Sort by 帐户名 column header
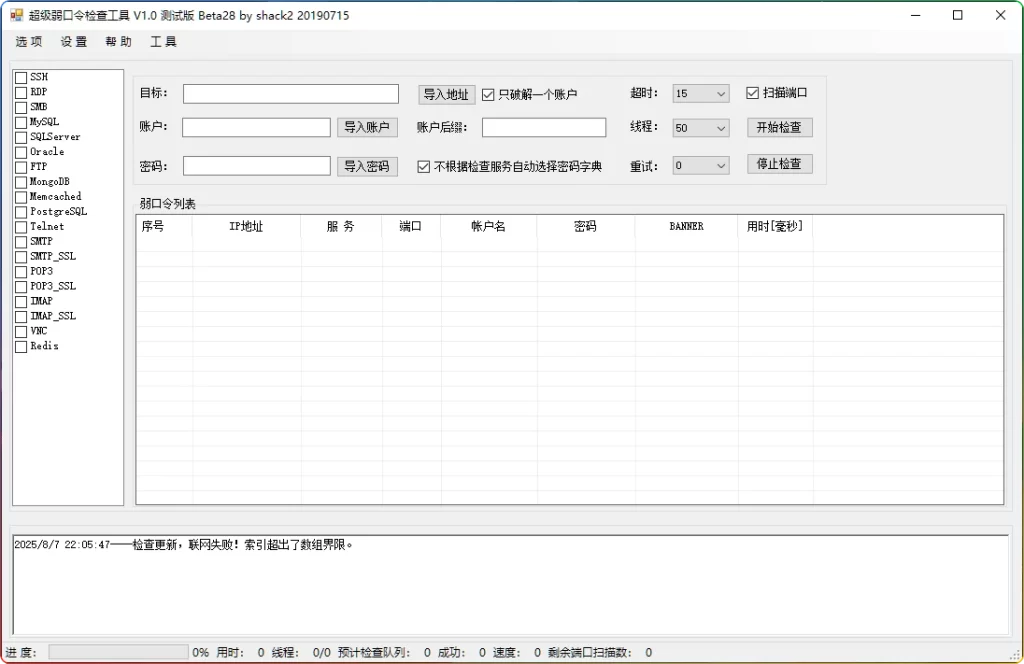This screenshot has width=1024, height=664. (488, 227)
